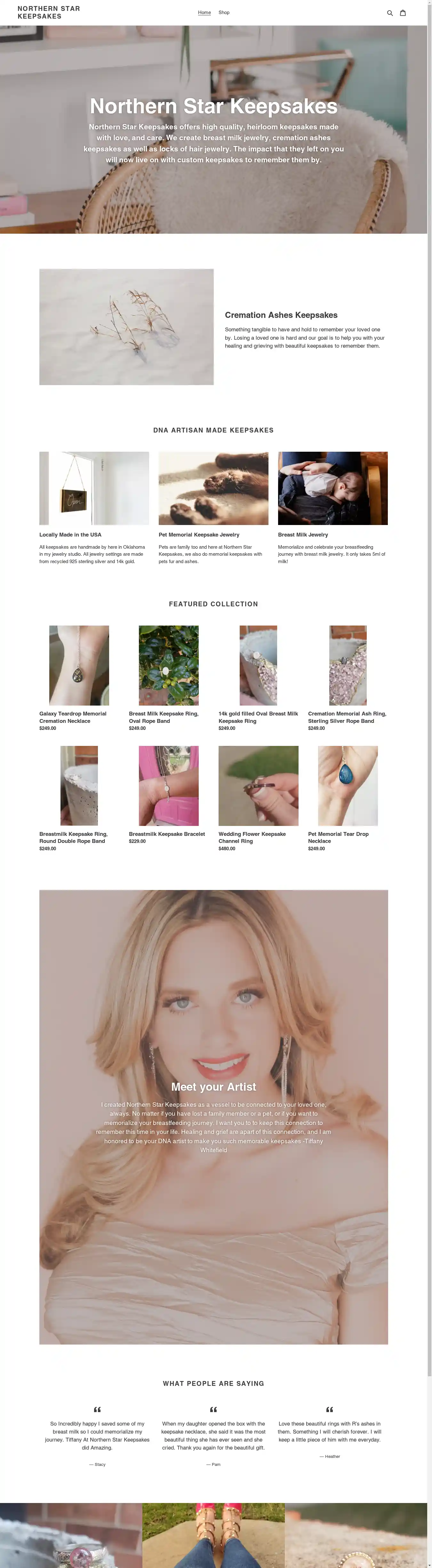This screenshot has width=432, height=1568.
Task: Click the Open sign studio image
Action: [94, 488]
